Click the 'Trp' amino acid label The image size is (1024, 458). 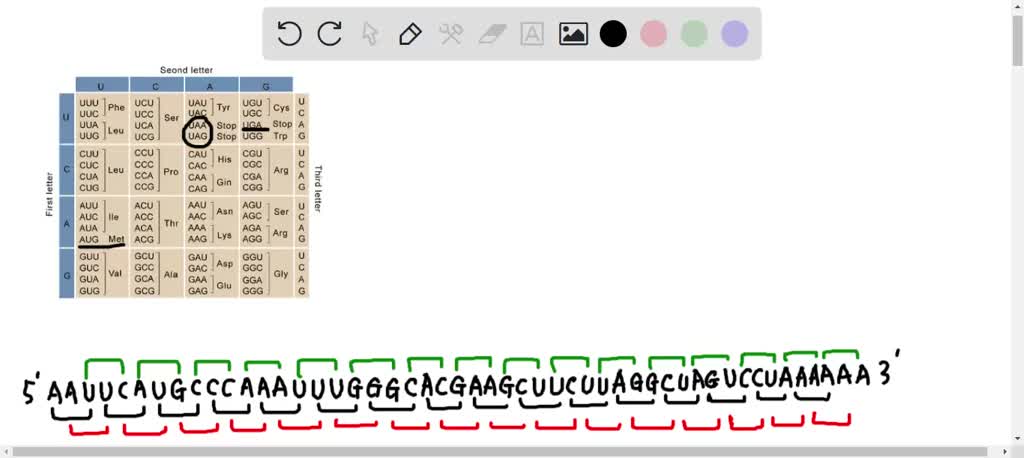(281, 136)
